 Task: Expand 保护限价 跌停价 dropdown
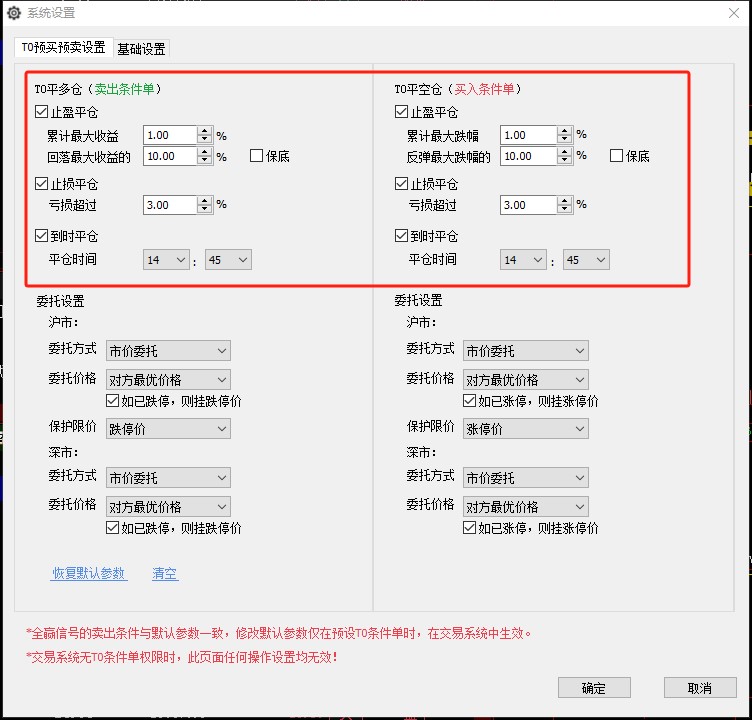168,429
